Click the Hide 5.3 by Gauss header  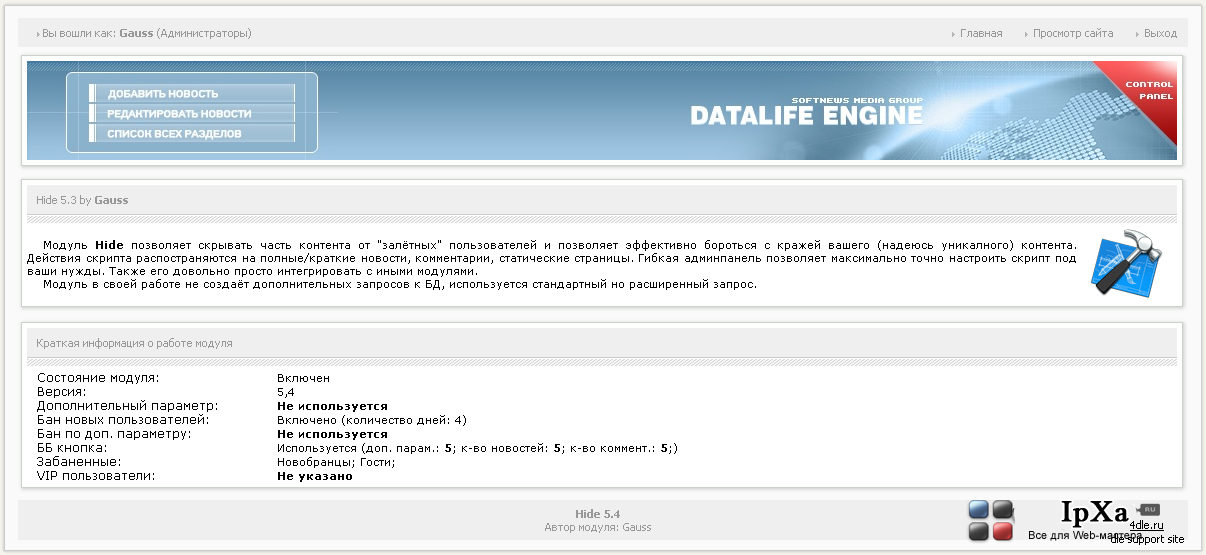click(x=82, y=200)
